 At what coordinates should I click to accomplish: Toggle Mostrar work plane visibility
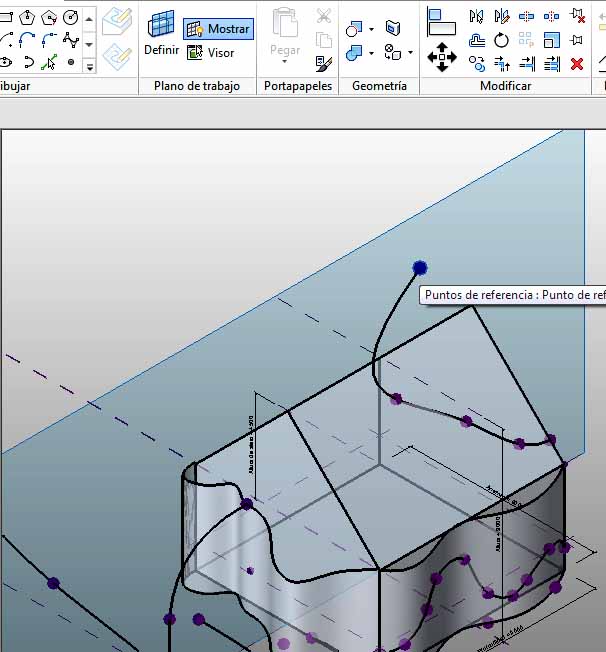pyautogui.click(x=218, y=29)
